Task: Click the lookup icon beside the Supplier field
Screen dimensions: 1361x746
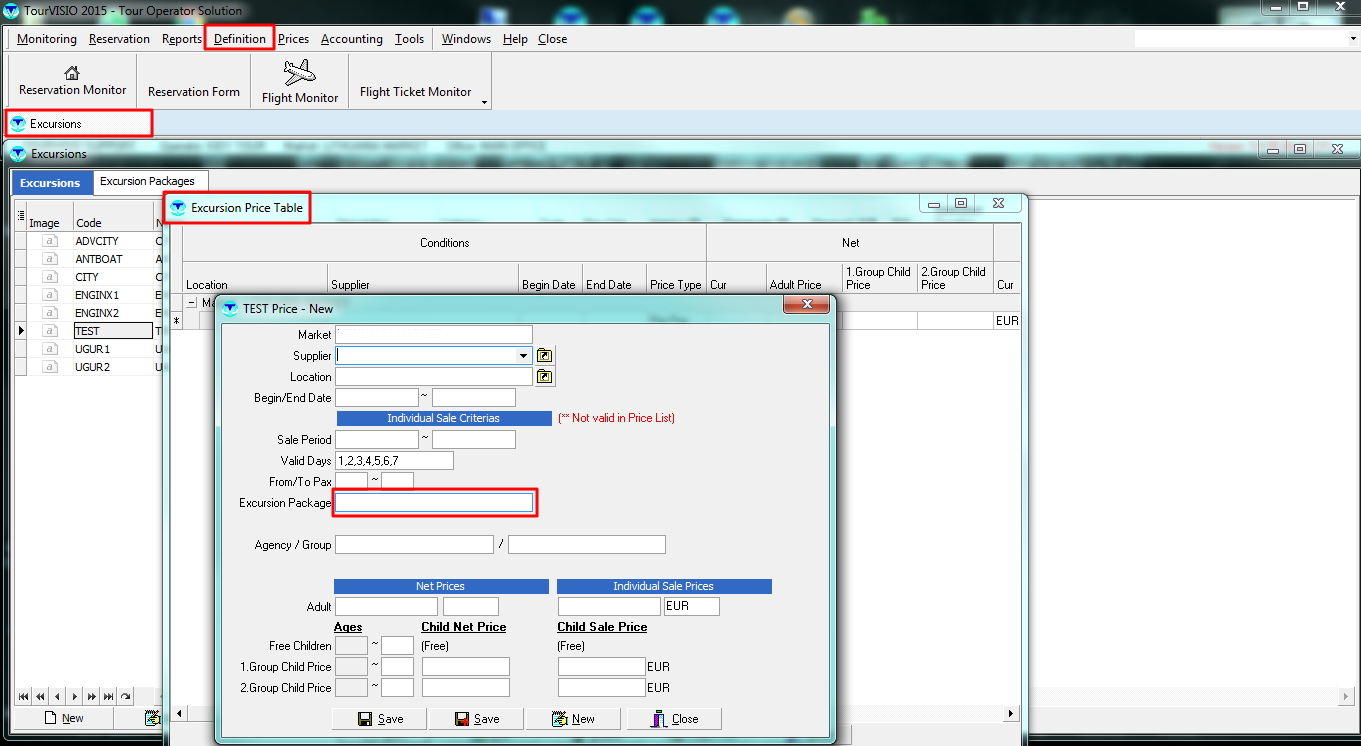Action: pos(544,355)
